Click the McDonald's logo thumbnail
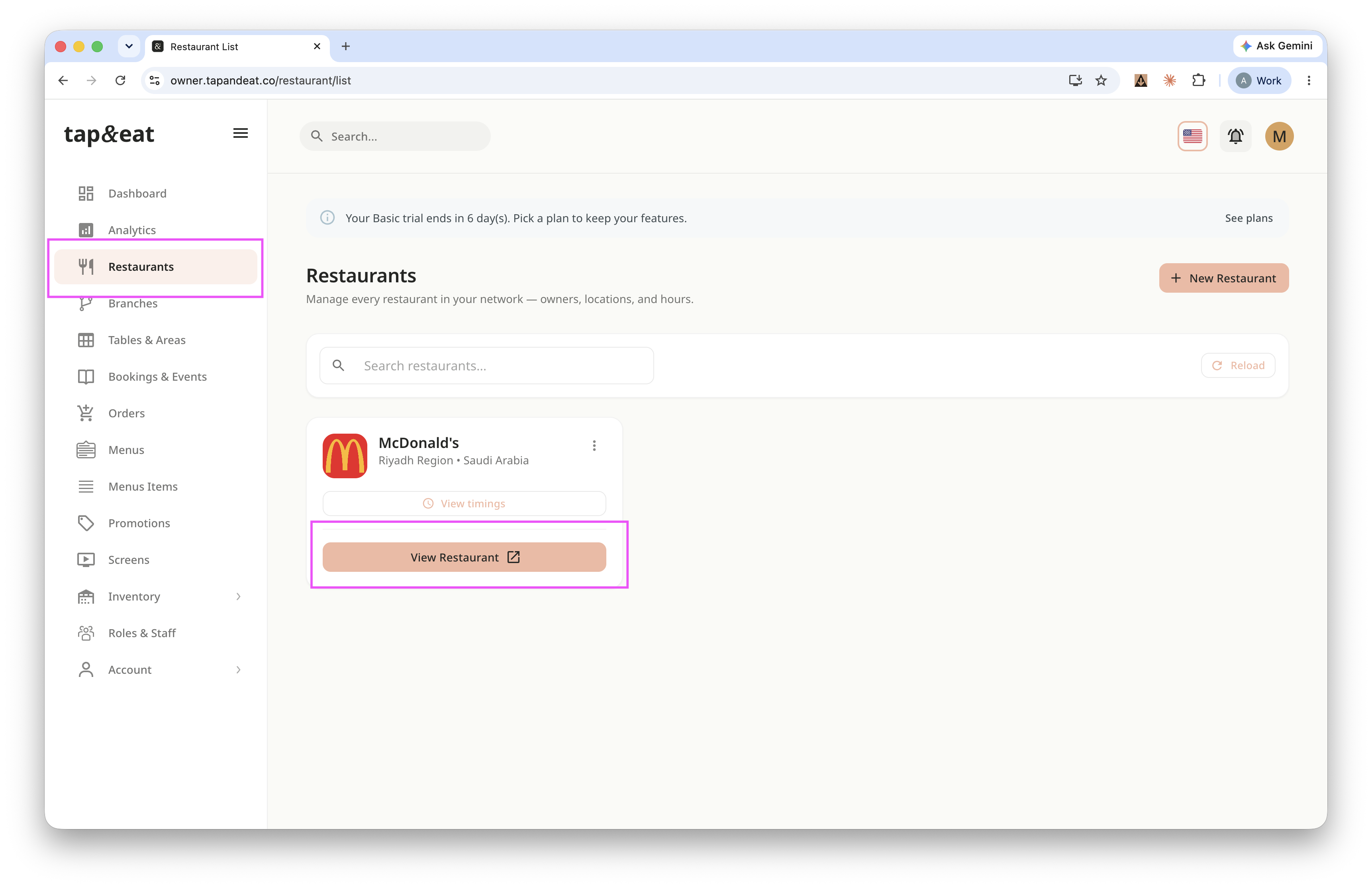The width and height of the screenshot is (1372, 888). [x=345, y=456]
